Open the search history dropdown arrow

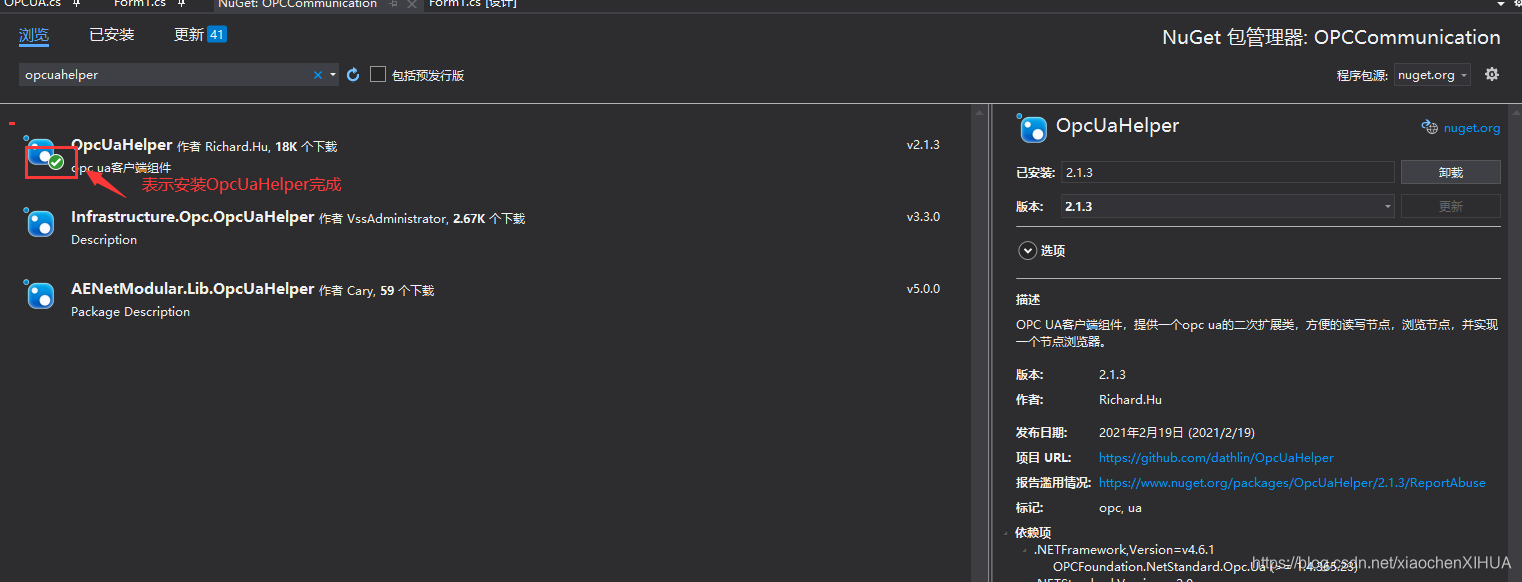tap(333, 75)
